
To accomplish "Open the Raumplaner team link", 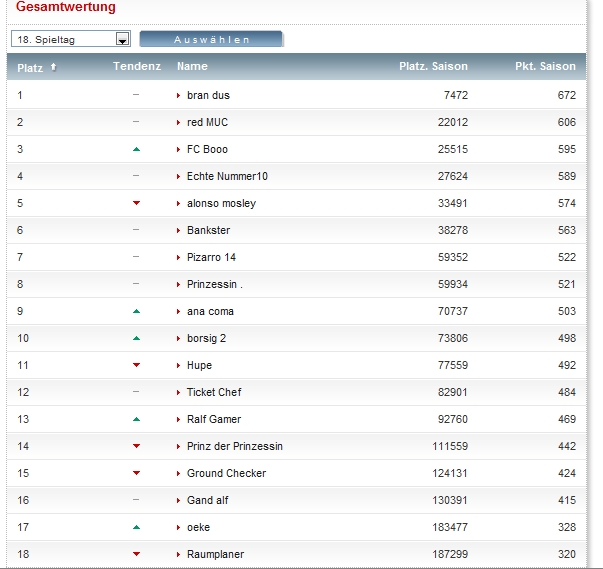I will (215, 554).
